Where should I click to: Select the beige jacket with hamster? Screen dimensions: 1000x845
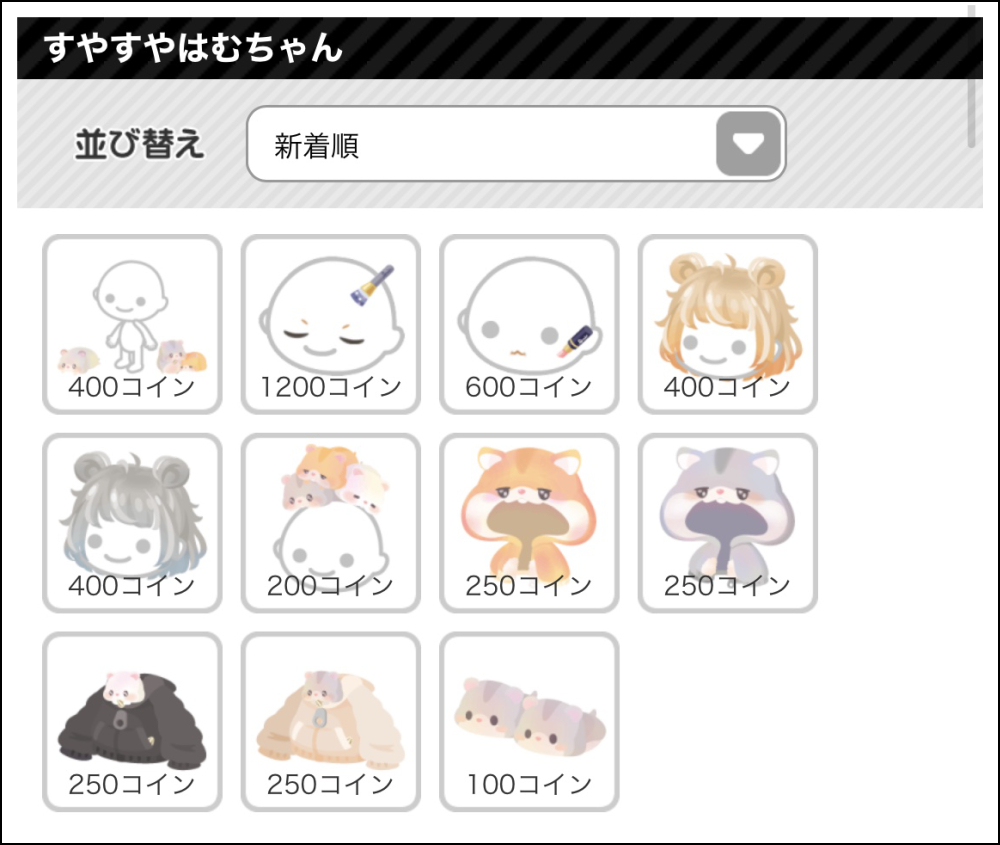click(x=330, y=722)
